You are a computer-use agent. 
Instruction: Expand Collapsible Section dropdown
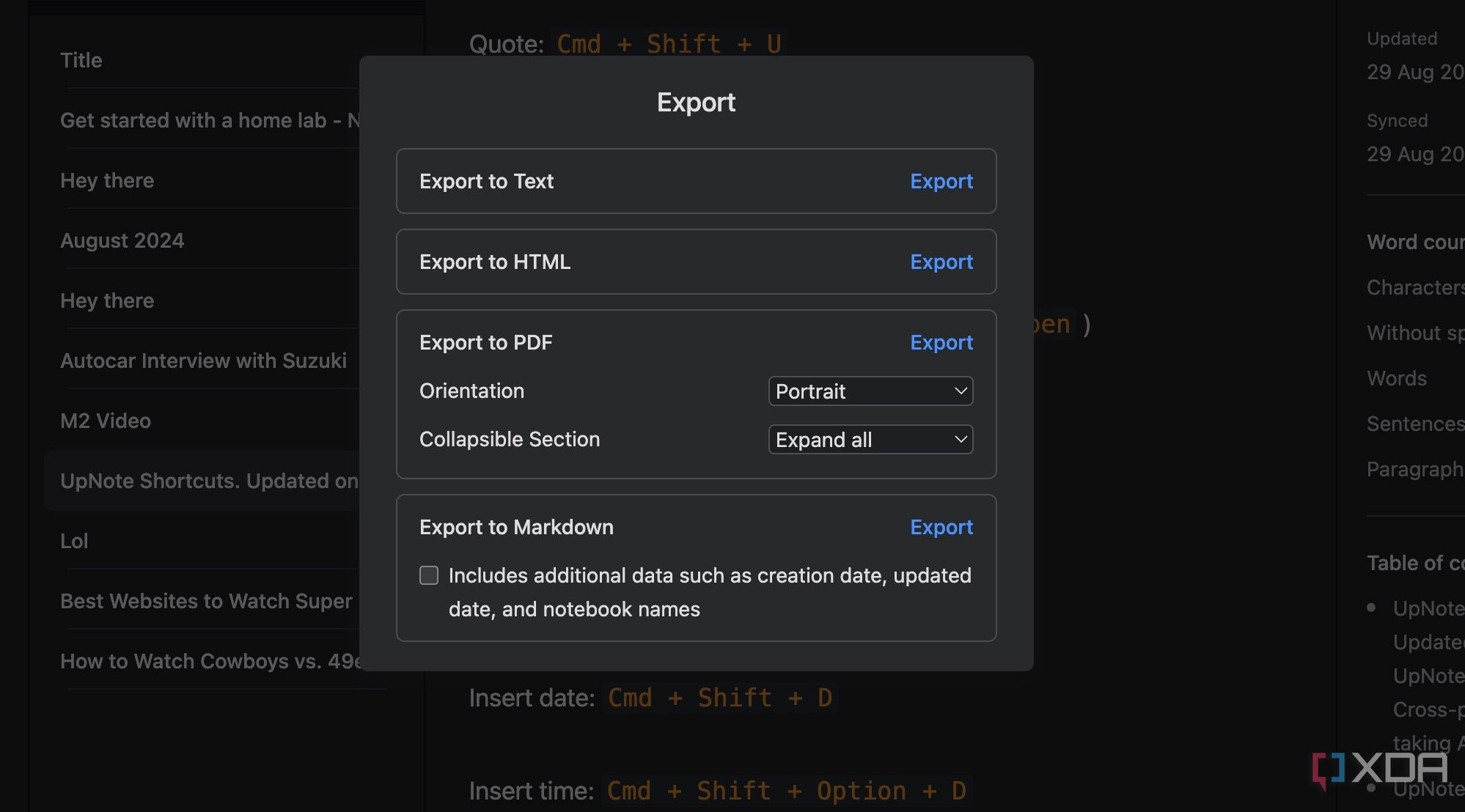(870, 438)
